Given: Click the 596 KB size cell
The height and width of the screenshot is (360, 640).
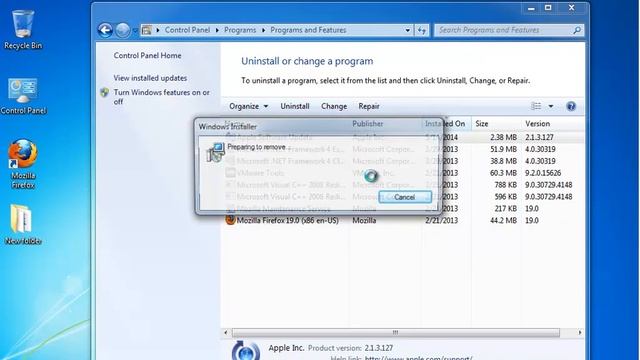Looking at the screenshot, I should [x=505, y=197].
